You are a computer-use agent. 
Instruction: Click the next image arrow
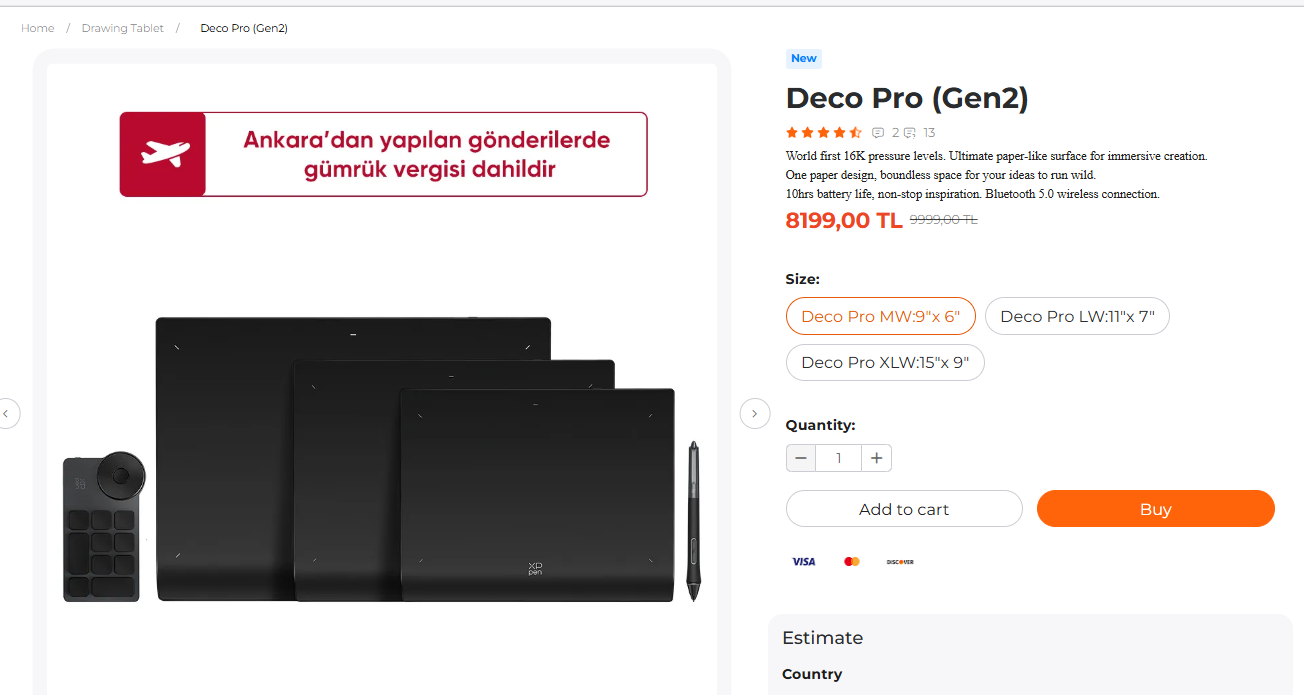[x=754, y=413]
